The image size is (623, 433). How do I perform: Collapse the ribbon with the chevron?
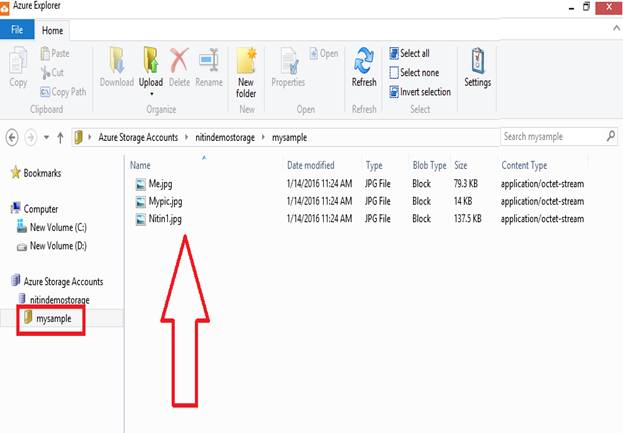click(x=616, y=28)
